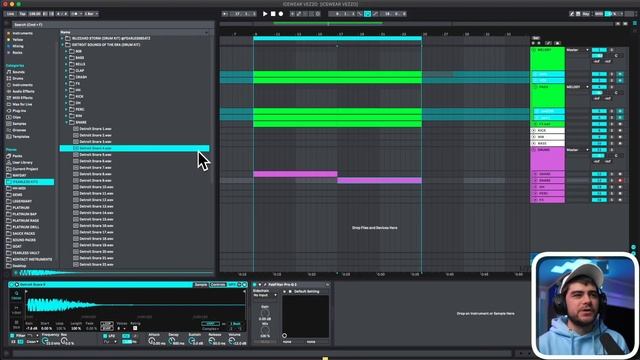Select the Sounds category in browser

18,72
